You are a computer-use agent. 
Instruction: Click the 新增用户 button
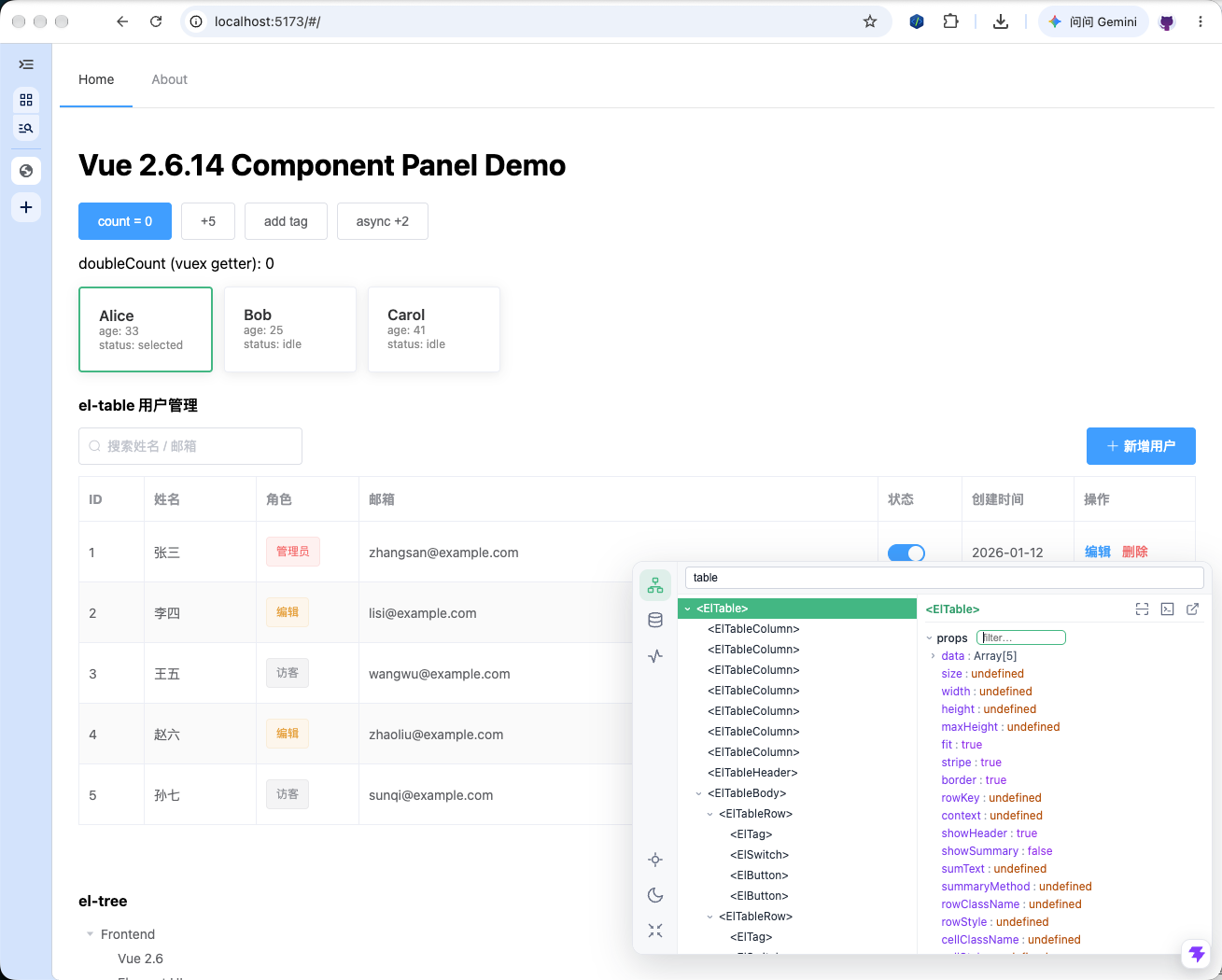point(1141,446)
